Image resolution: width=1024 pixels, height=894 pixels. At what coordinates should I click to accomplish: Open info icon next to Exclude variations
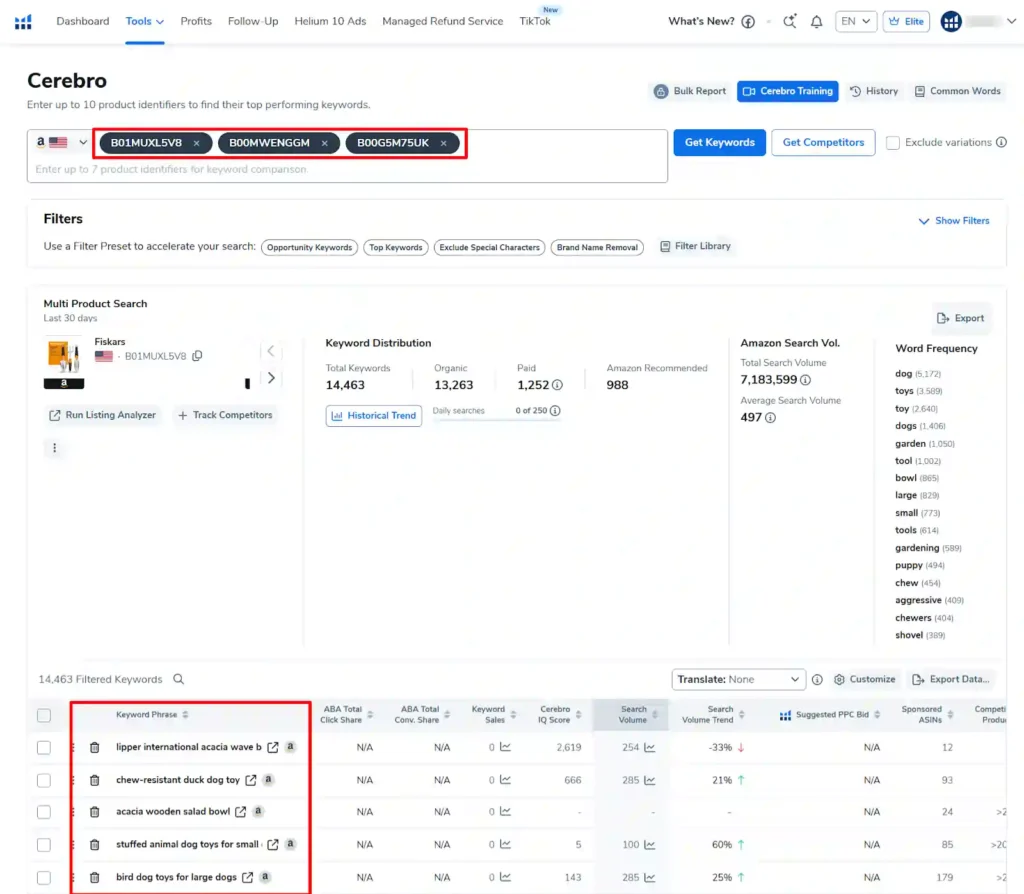coord(1001,142)
